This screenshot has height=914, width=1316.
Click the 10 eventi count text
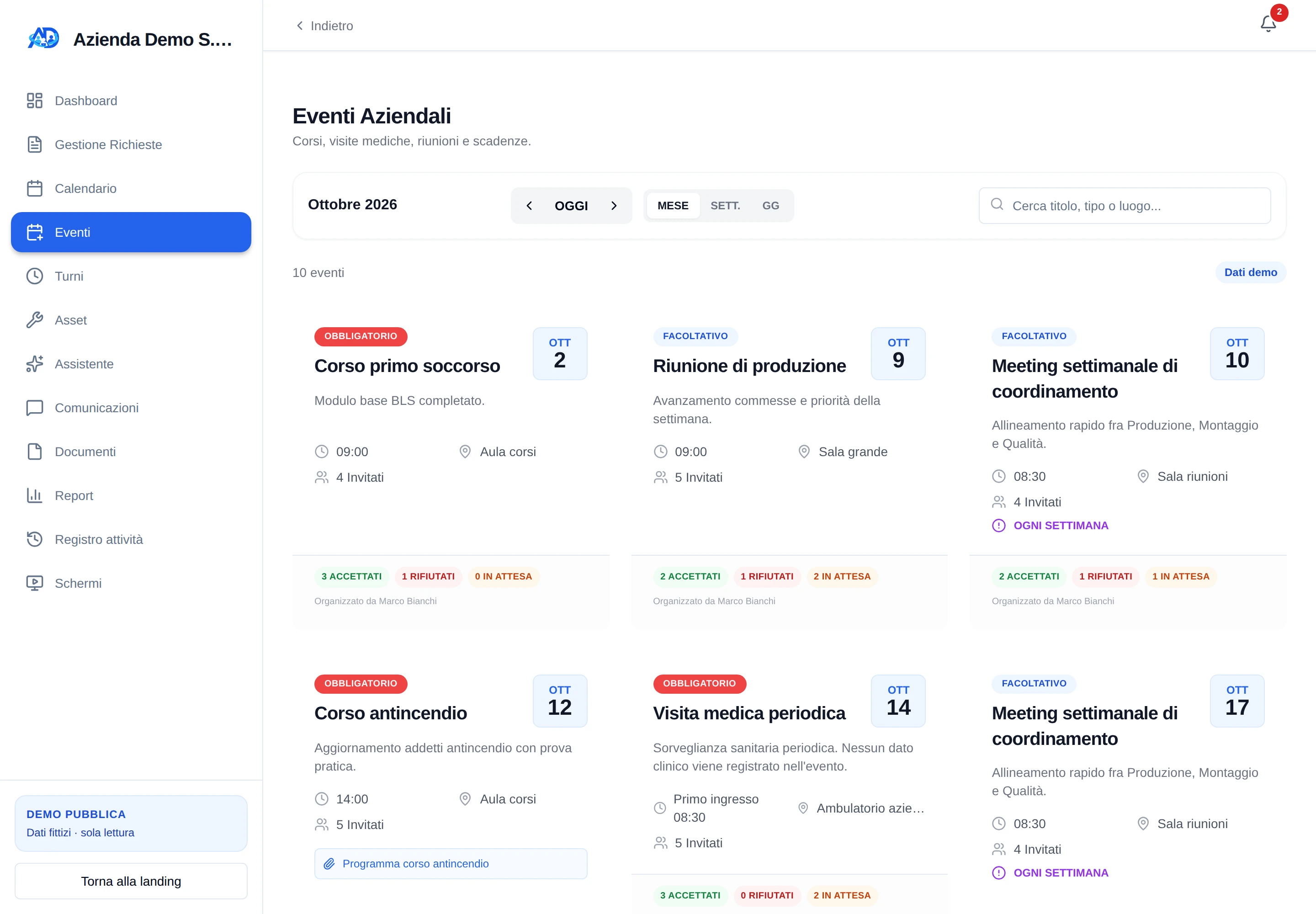318,272
